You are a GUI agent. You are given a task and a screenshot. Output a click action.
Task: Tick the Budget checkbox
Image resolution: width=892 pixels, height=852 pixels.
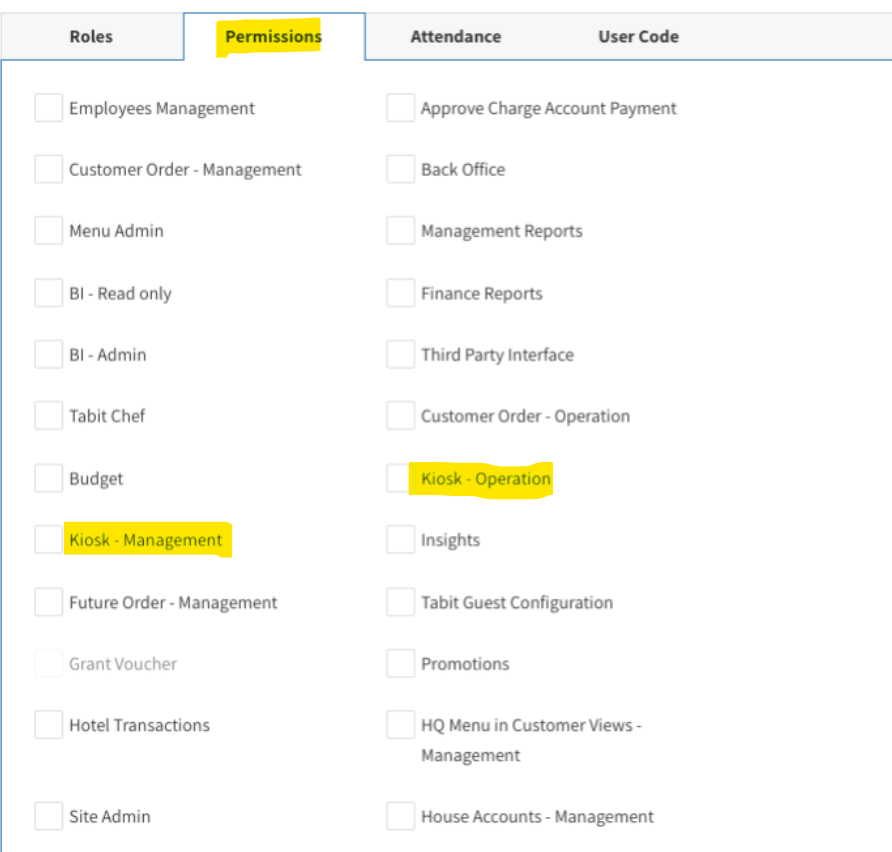49,479
